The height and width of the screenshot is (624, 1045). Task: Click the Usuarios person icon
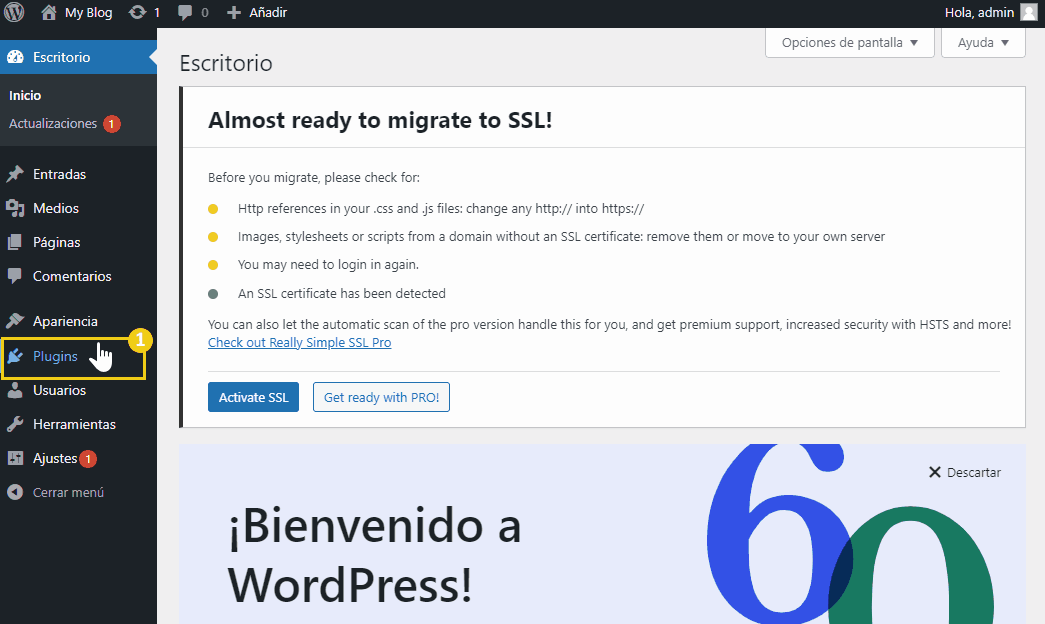(15, 390)
